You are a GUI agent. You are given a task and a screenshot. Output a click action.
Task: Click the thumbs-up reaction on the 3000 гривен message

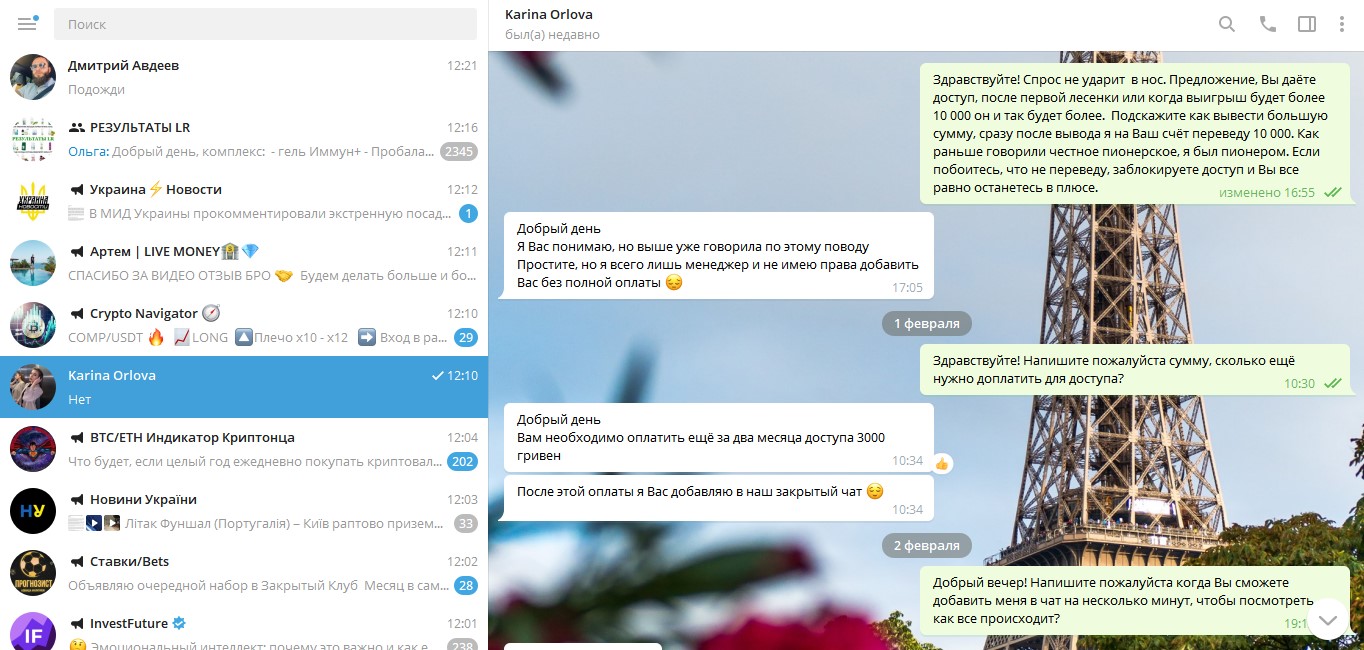(x=942, y=464)
